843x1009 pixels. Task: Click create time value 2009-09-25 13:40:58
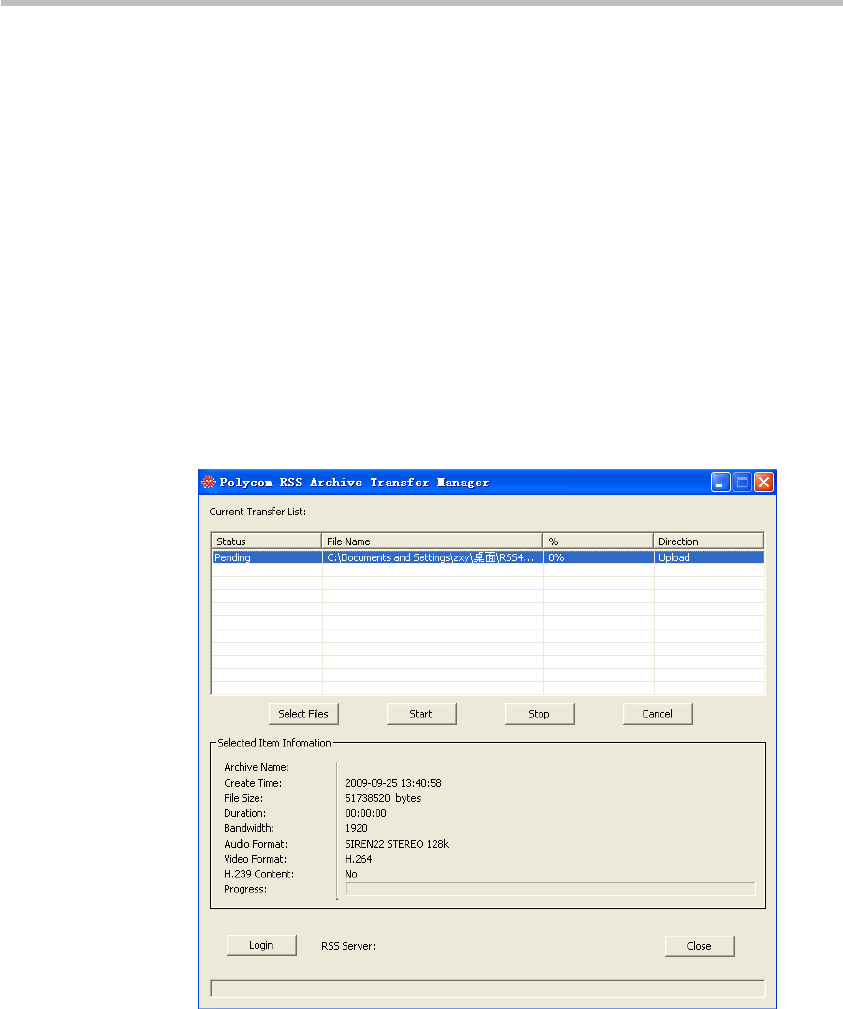coord(393,783)
